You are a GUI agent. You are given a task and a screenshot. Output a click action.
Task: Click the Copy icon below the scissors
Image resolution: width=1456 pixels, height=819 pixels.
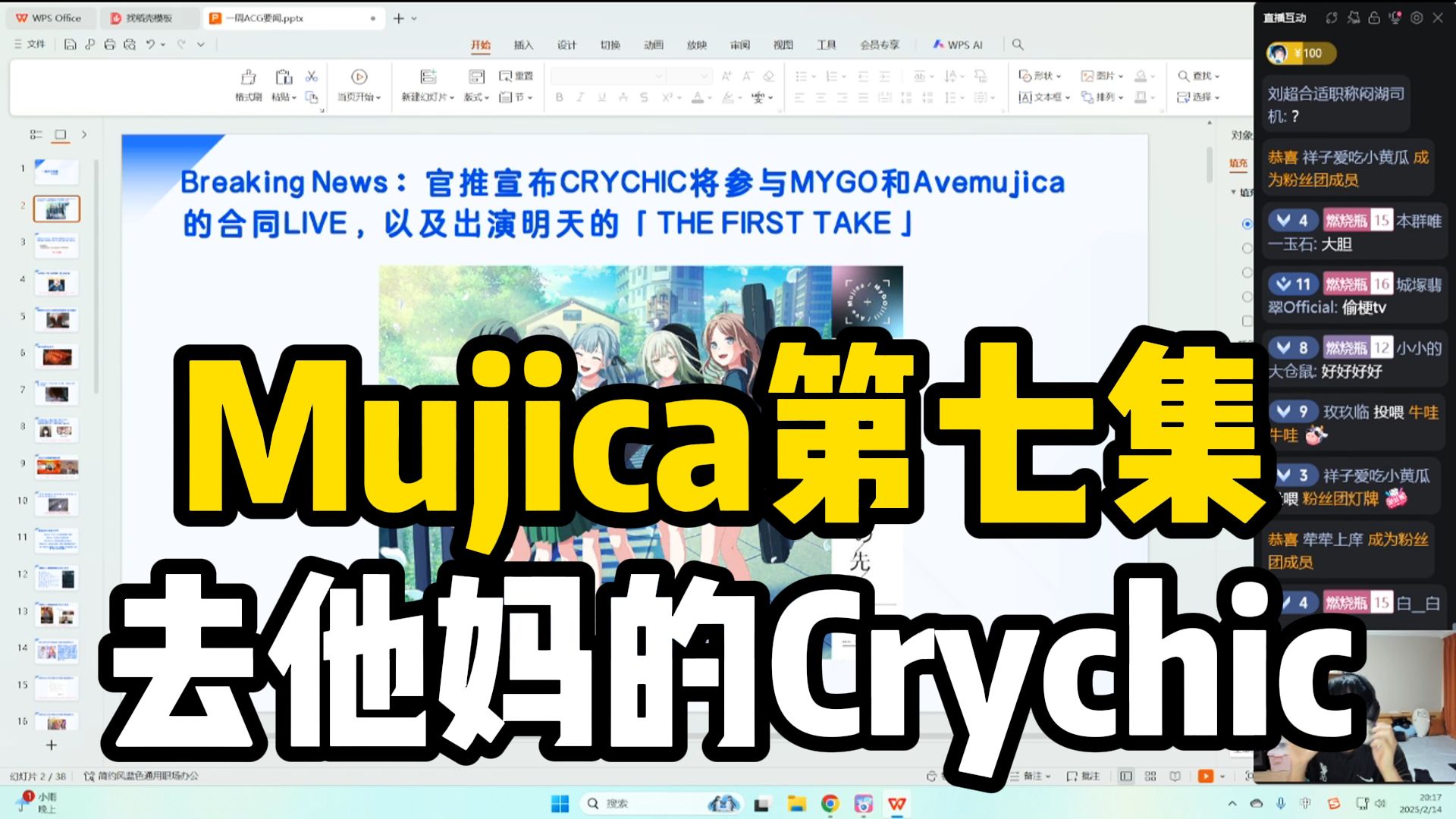[311, 97]
